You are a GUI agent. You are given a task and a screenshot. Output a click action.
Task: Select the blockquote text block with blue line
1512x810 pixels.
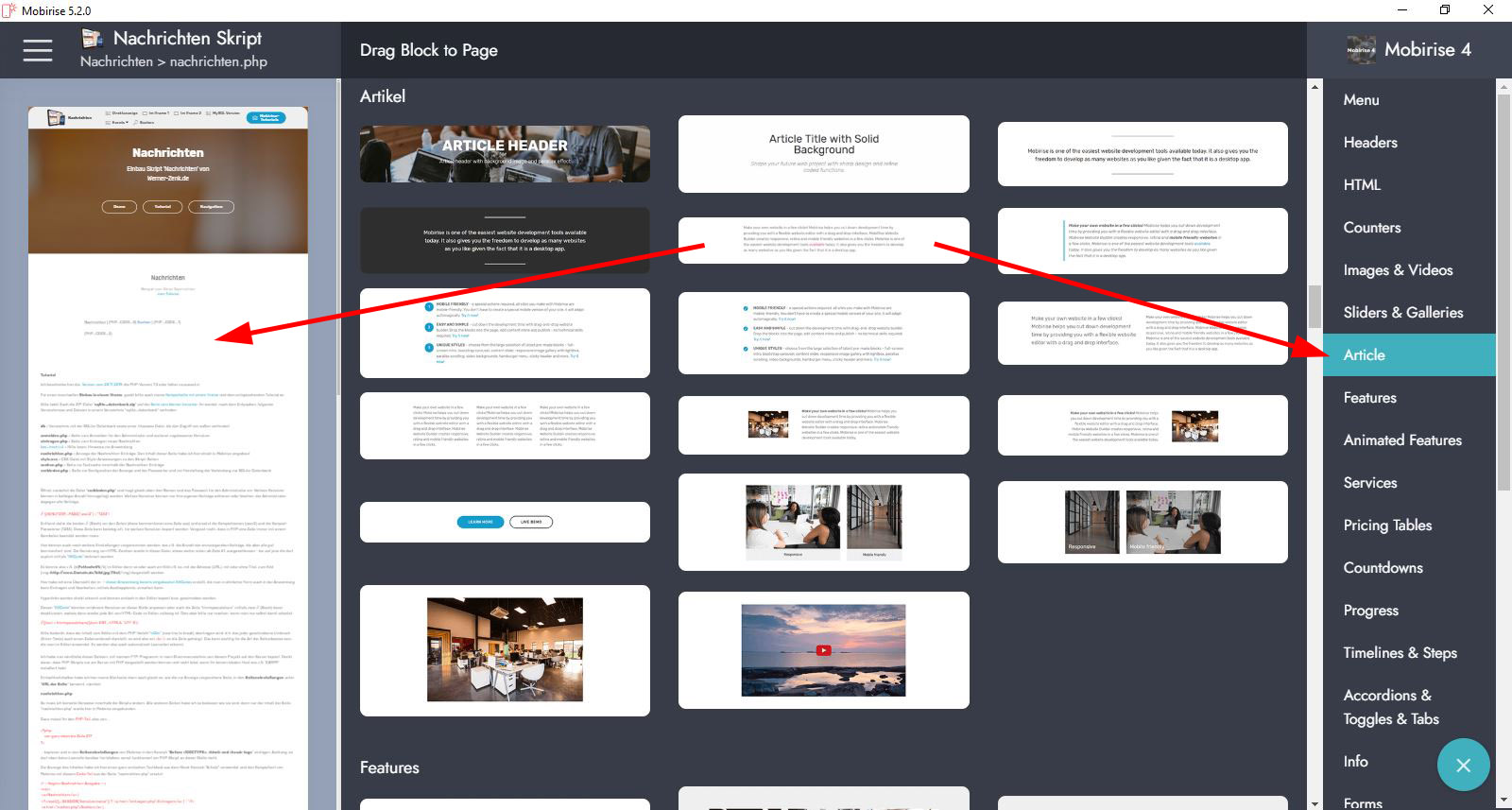click(x=1143, y=241)
